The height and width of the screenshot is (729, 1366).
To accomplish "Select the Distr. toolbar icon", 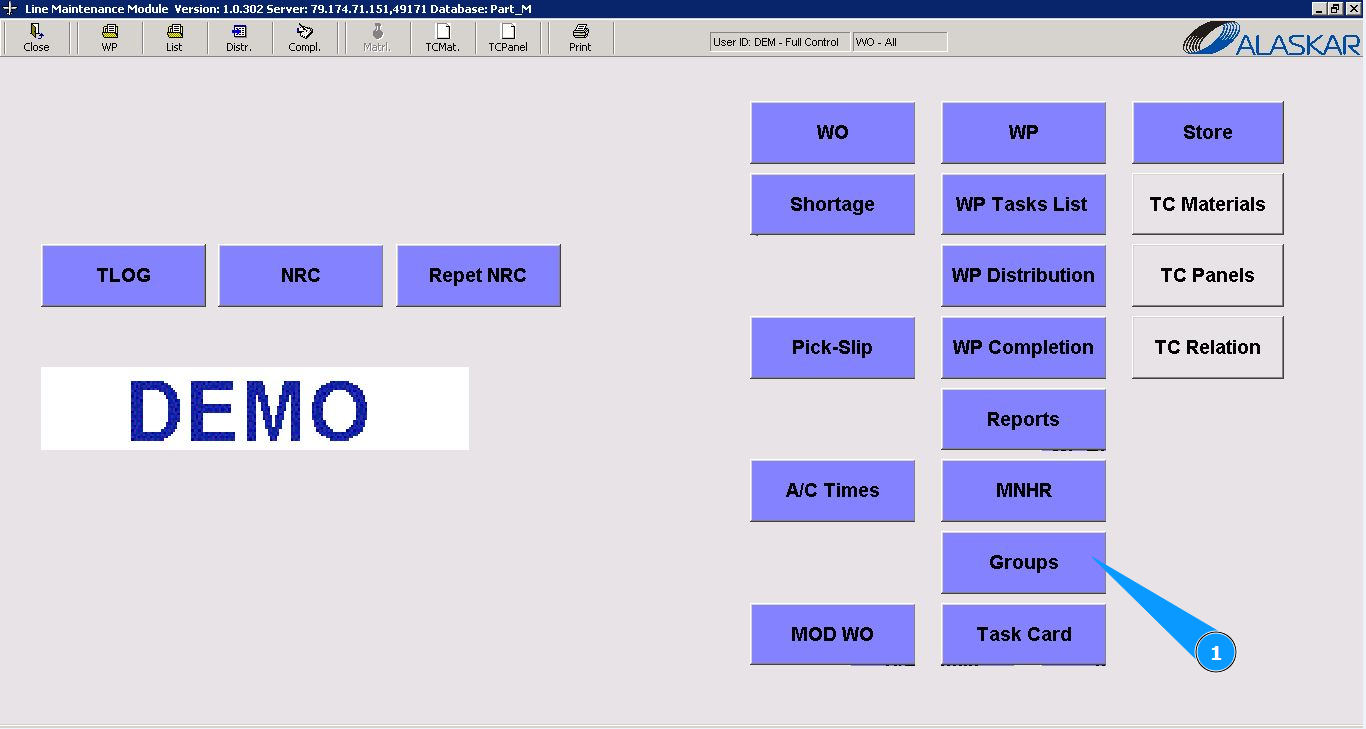I will 239,38.
